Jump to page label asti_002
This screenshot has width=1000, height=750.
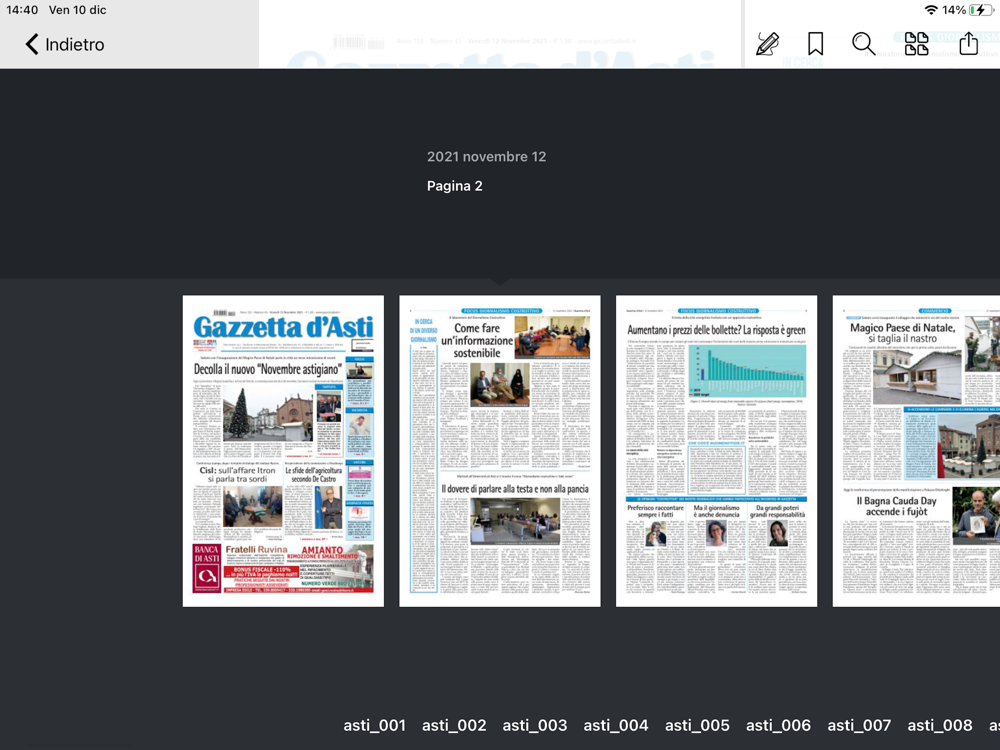click(454, 725)
